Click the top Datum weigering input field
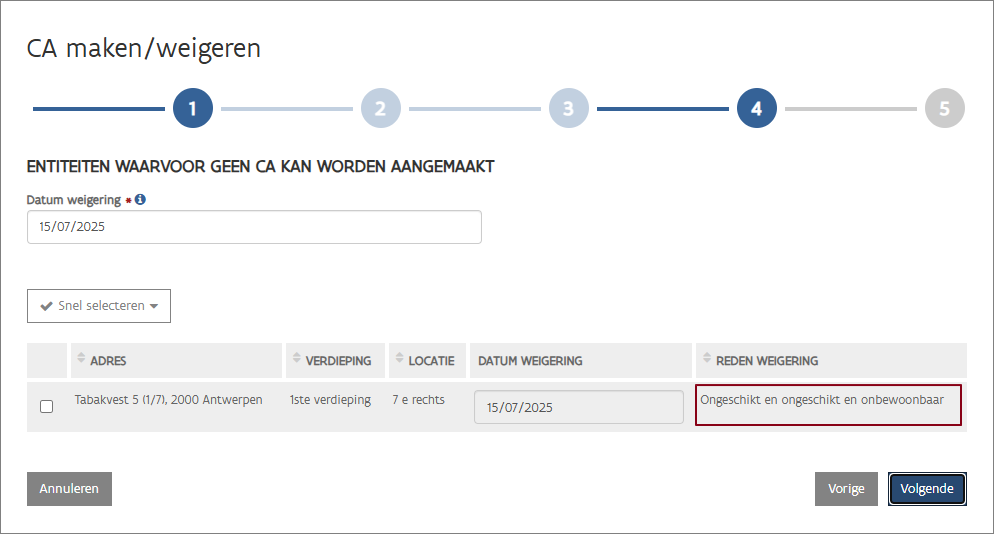 click(x=254, y=227)
